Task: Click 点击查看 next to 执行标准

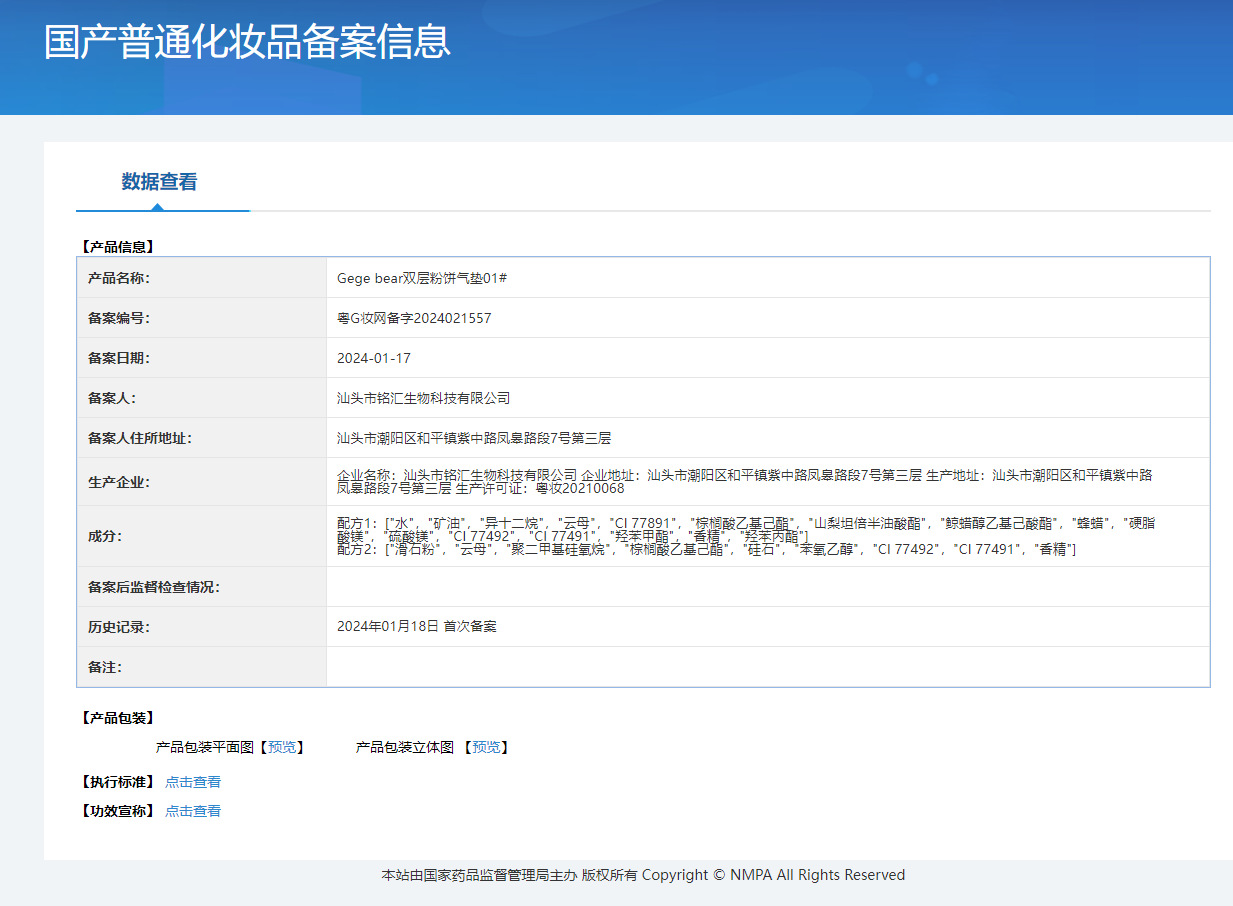Action: coord(193,782)
